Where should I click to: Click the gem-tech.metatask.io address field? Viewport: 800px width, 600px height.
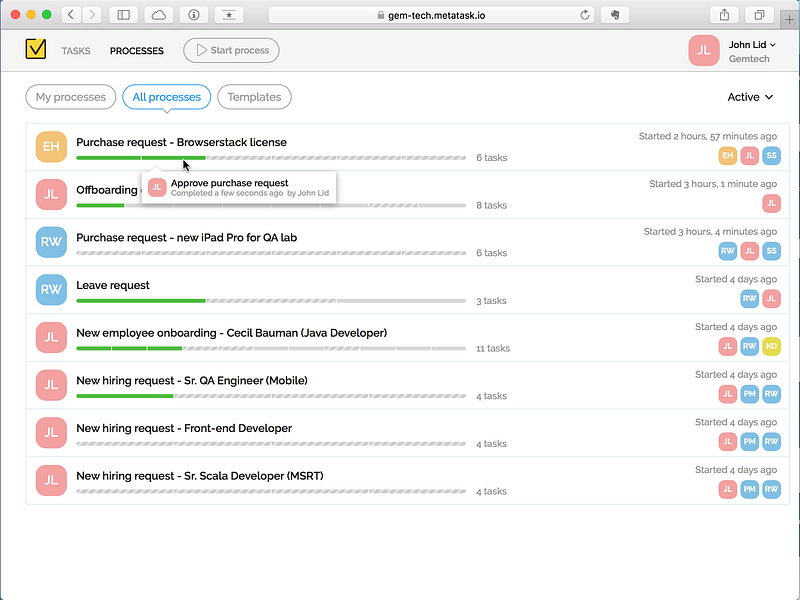tap(432, 15)
